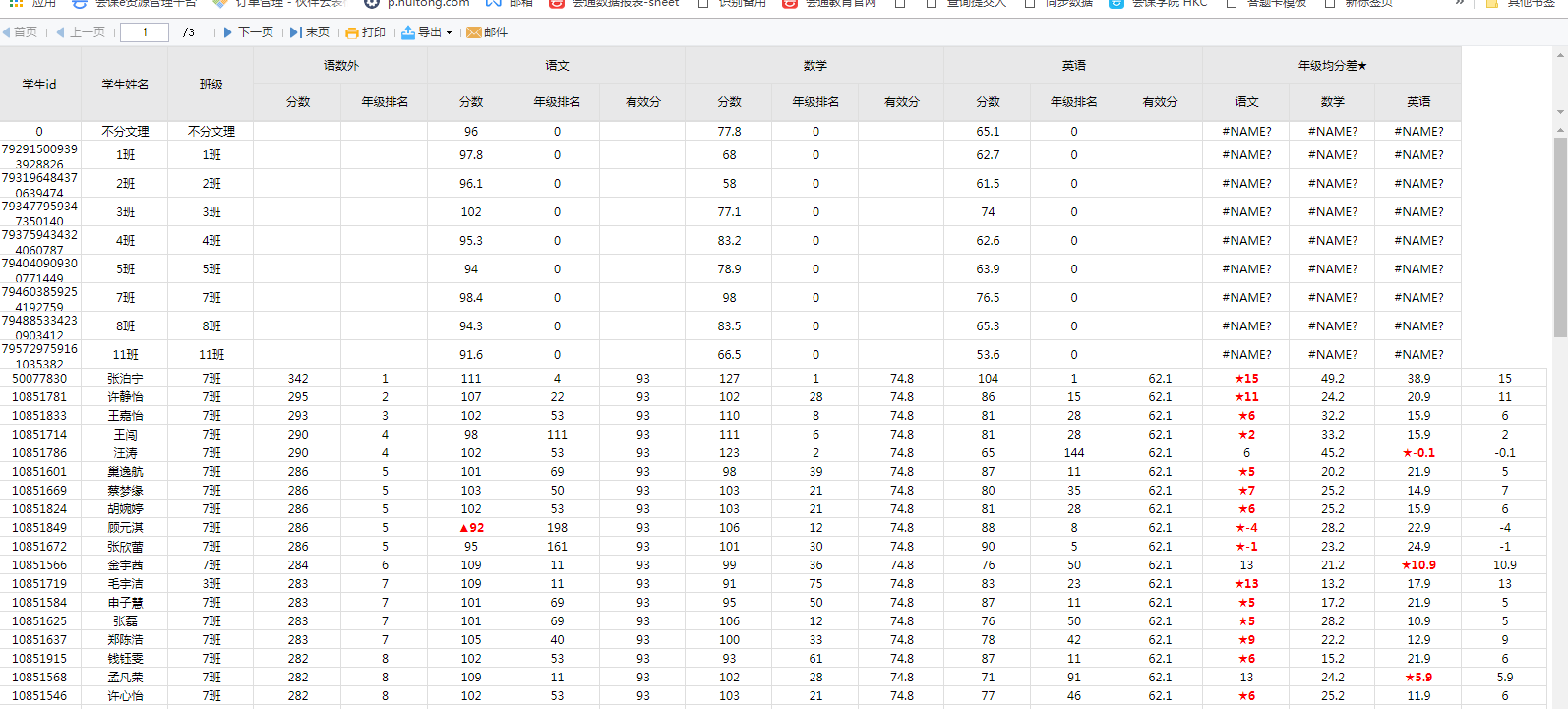Select student id 10851781 cell
The height and width of the screenshot is (709, 1568).
coord(39,397)
